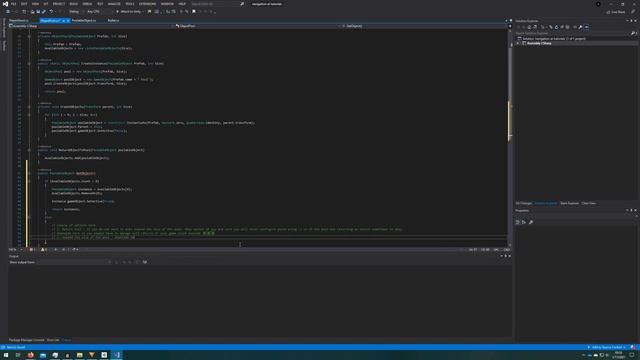Expand the Assembly-CSharp project node
Viewport: 640px width, 360px height.
[518, 43]
